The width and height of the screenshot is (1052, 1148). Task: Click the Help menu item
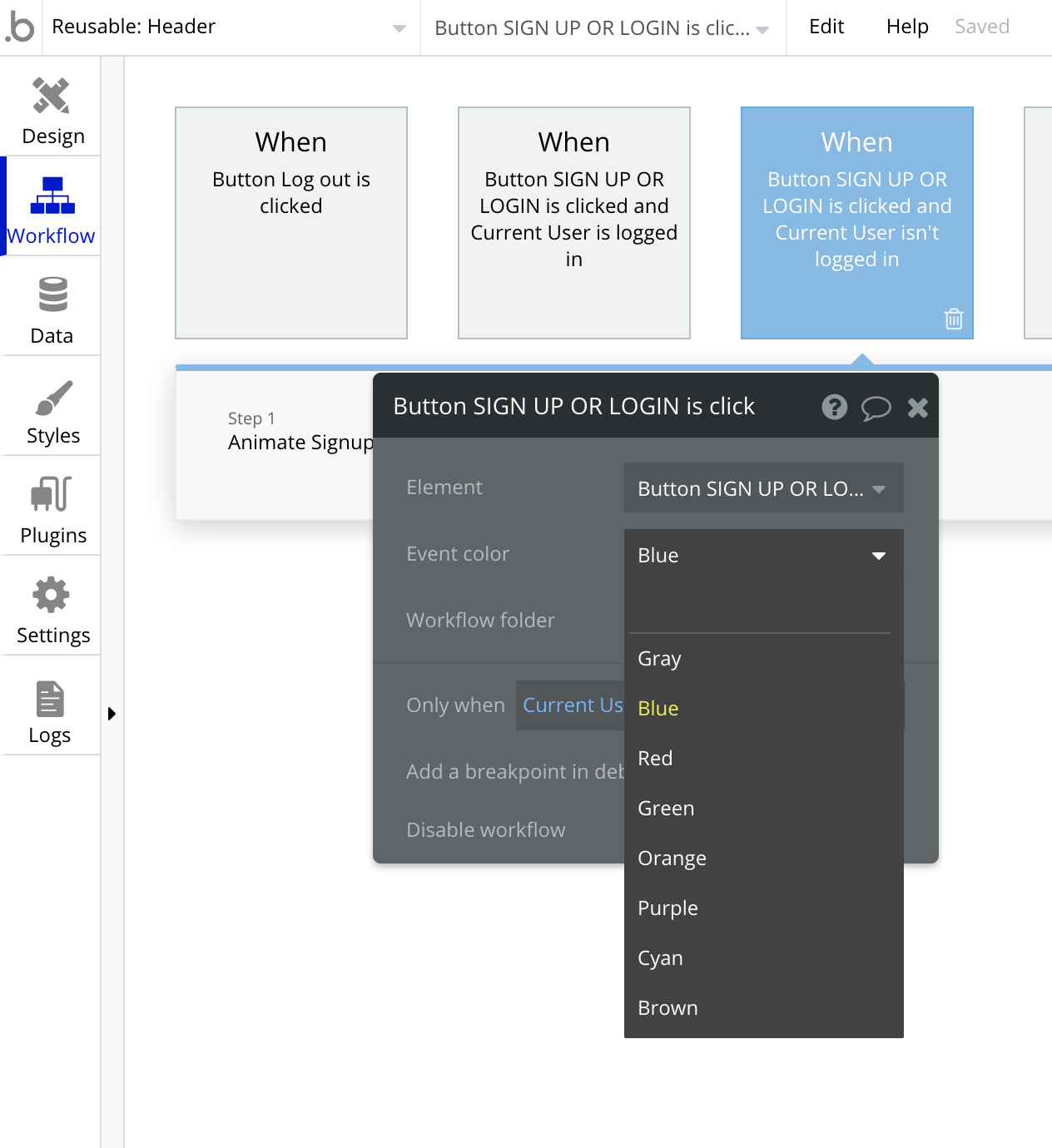pyautogui.click(x=906, y=27)
